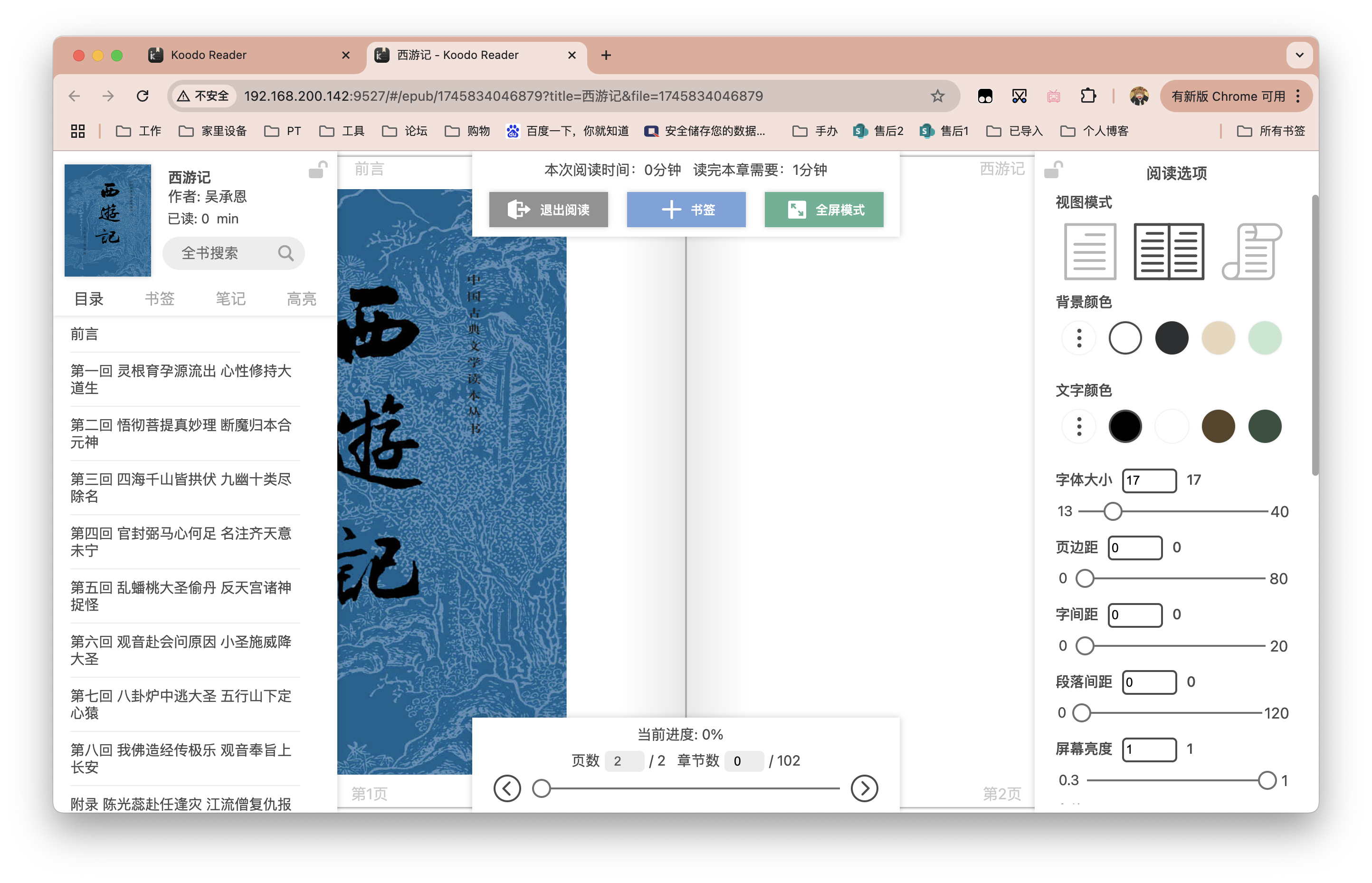Choose white background color
Image resolution: width=1372 pixels, height=883 pixels.
pos(1124,338)
